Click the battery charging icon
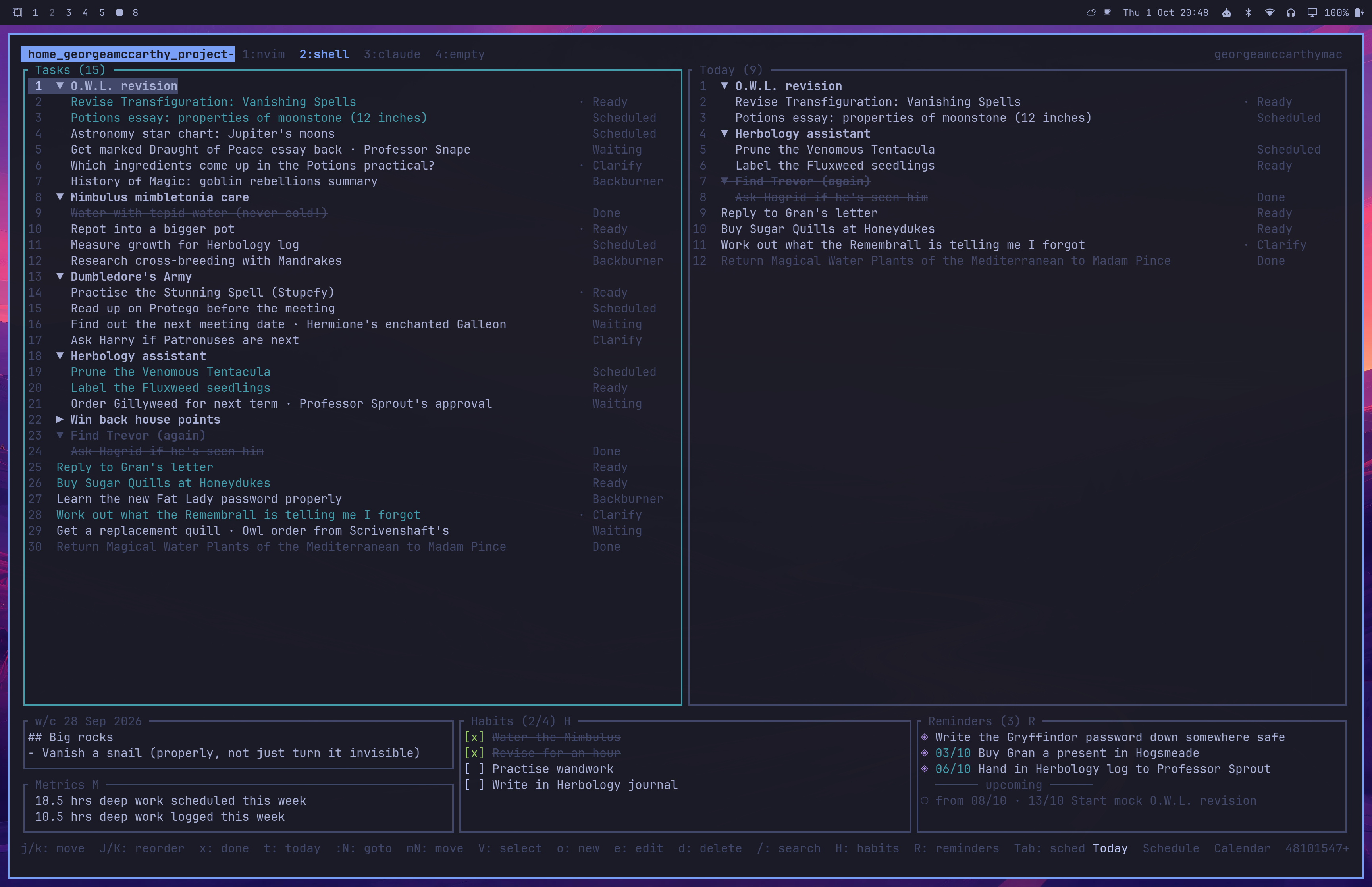The image size is (1372, 887). [1359, 13]
